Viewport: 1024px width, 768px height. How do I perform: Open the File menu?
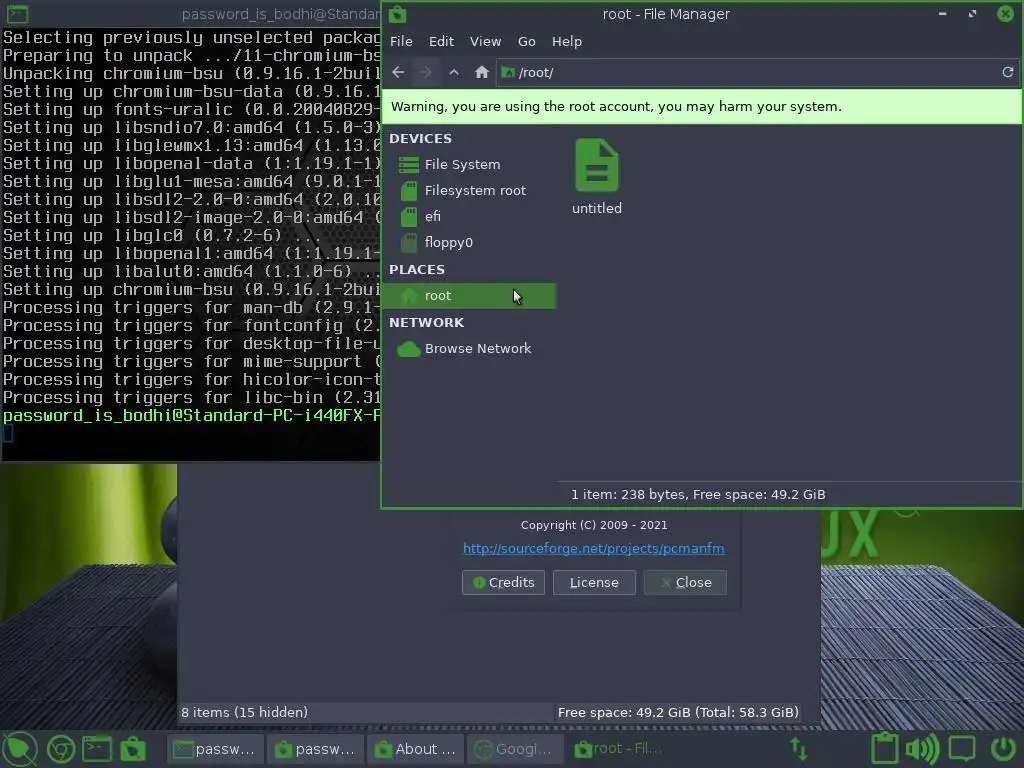401,41
